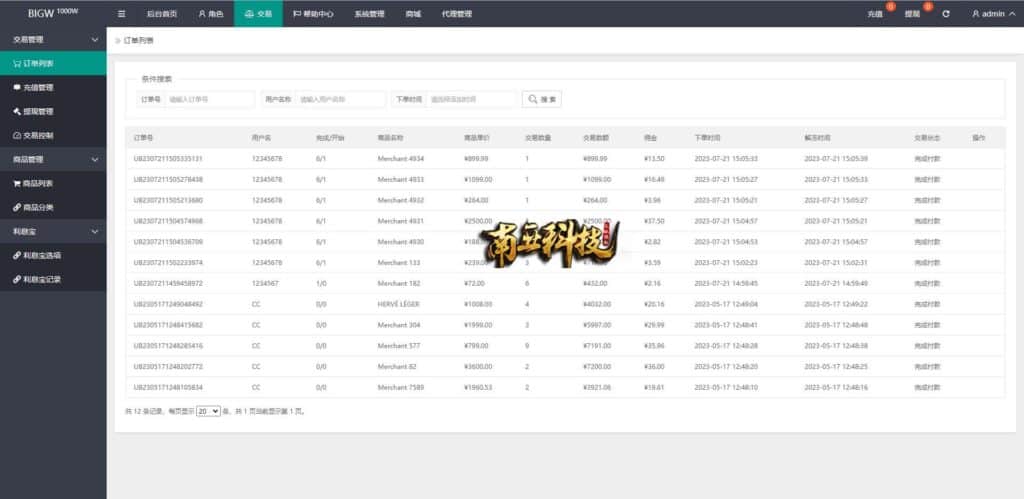Switch to the 角色 tab
Screen dimensions: 1024x499
click(x=210, y=14)
